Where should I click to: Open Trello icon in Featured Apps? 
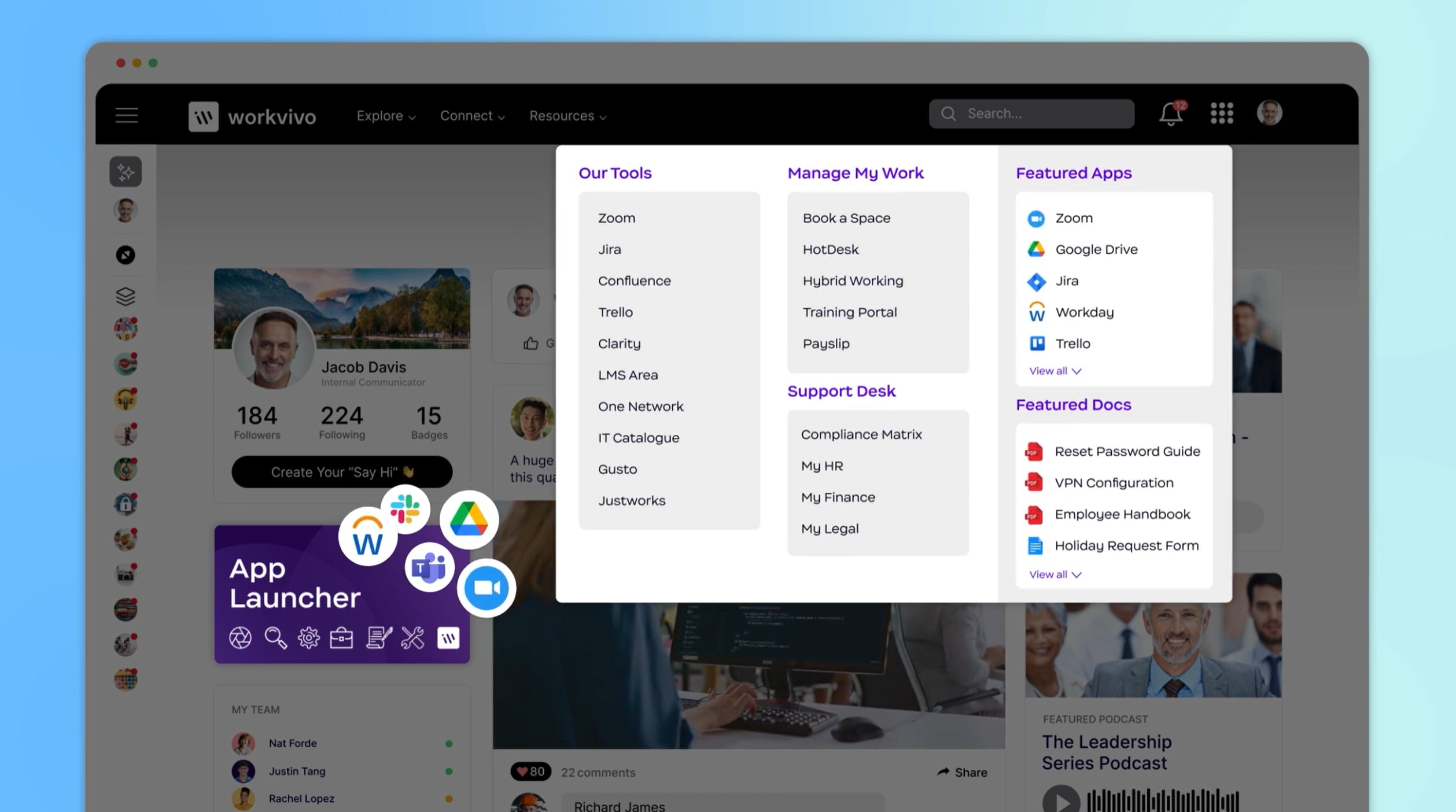(x=1037, y=344)
